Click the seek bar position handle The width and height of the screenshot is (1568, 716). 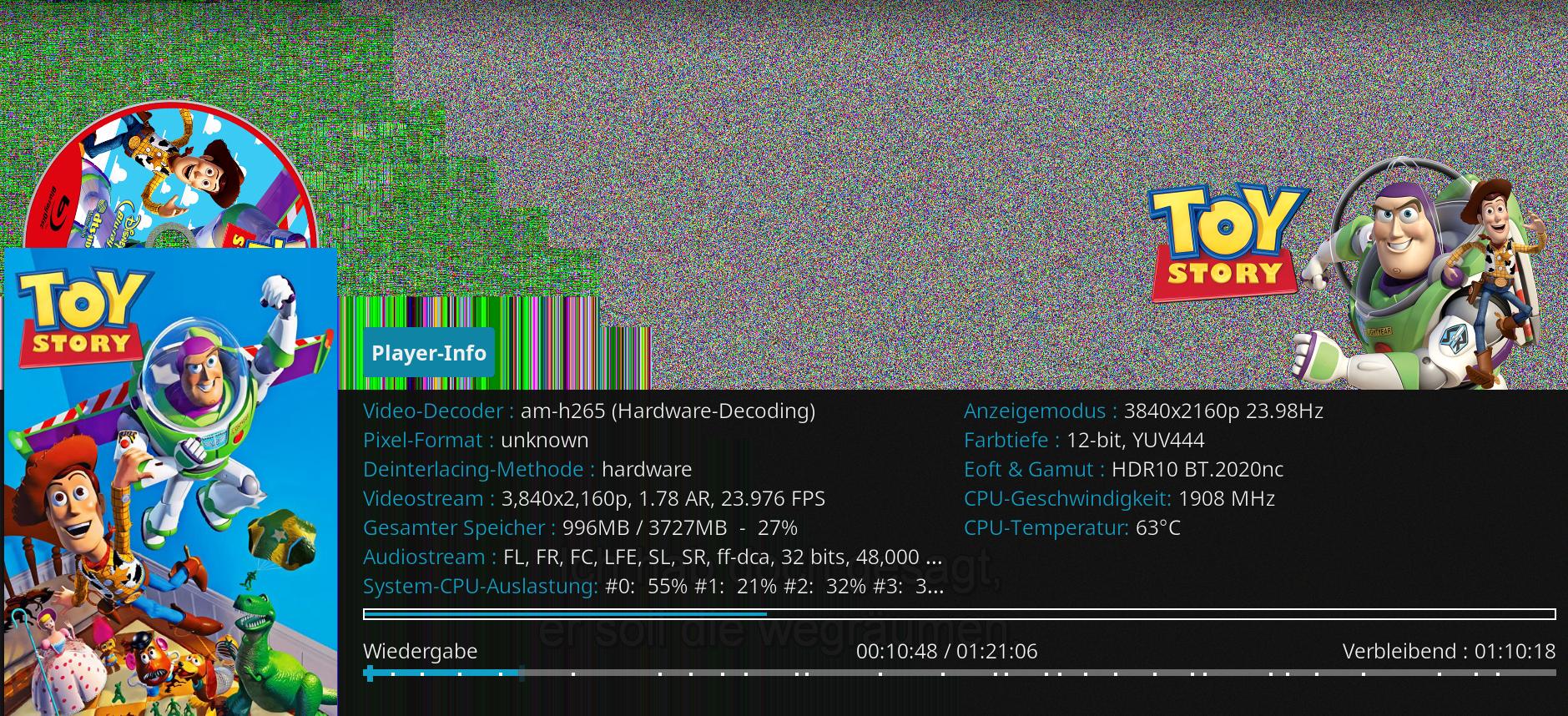(370, 673)
